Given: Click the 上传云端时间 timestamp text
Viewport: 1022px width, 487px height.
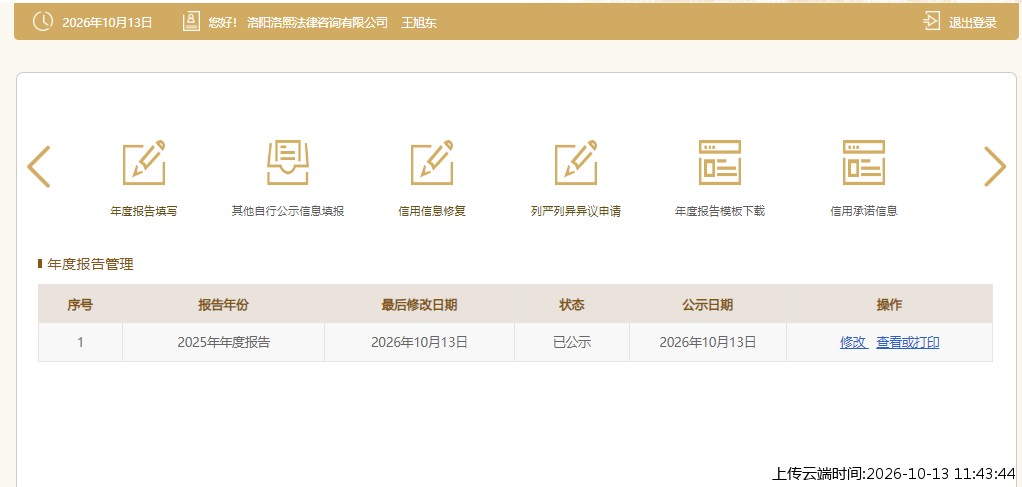Looking at the screenshot, I should tap(894, 473).
